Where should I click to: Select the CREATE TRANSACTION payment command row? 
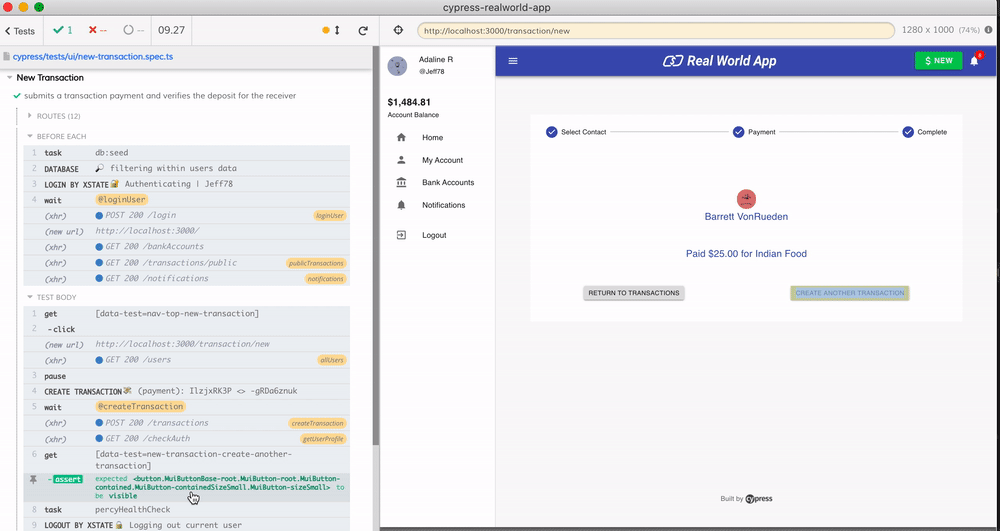(186, 391)
